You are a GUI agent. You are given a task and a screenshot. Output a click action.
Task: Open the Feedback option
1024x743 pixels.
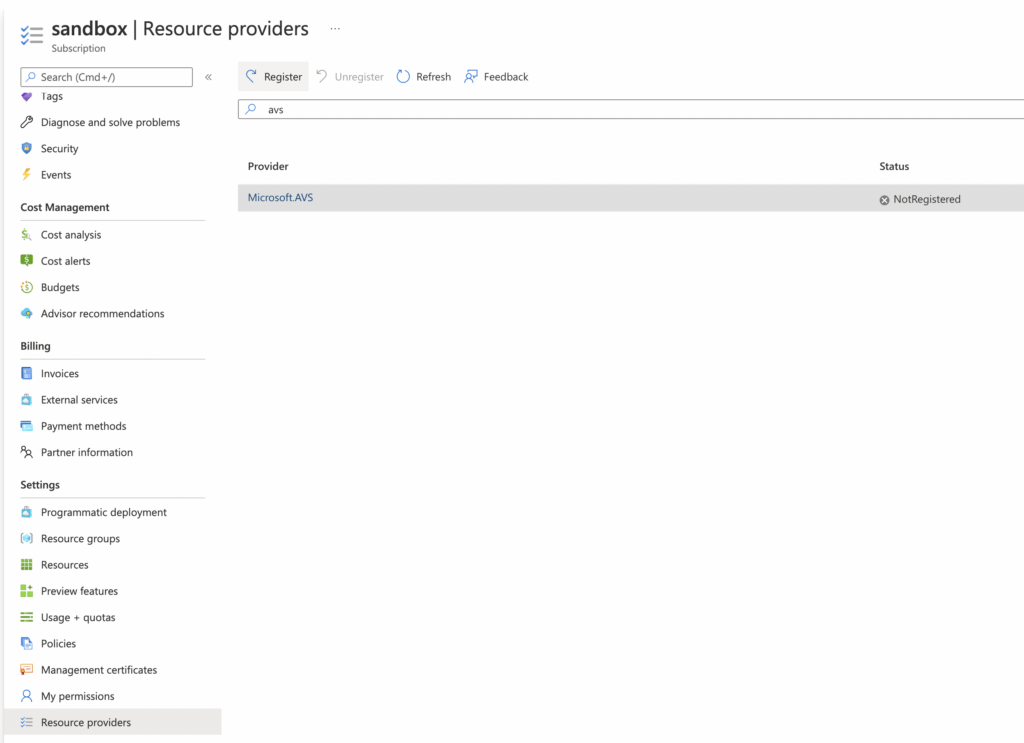[x=496, y=77]
